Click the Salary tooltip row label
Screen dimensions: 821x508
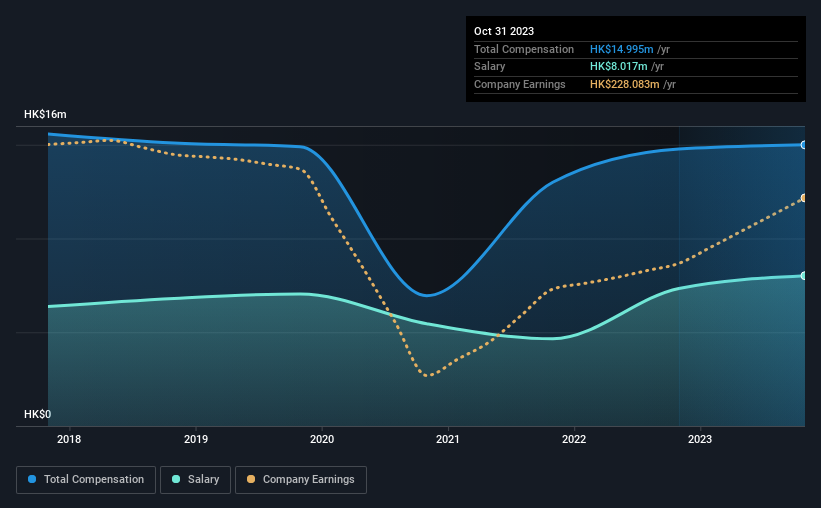490,67
